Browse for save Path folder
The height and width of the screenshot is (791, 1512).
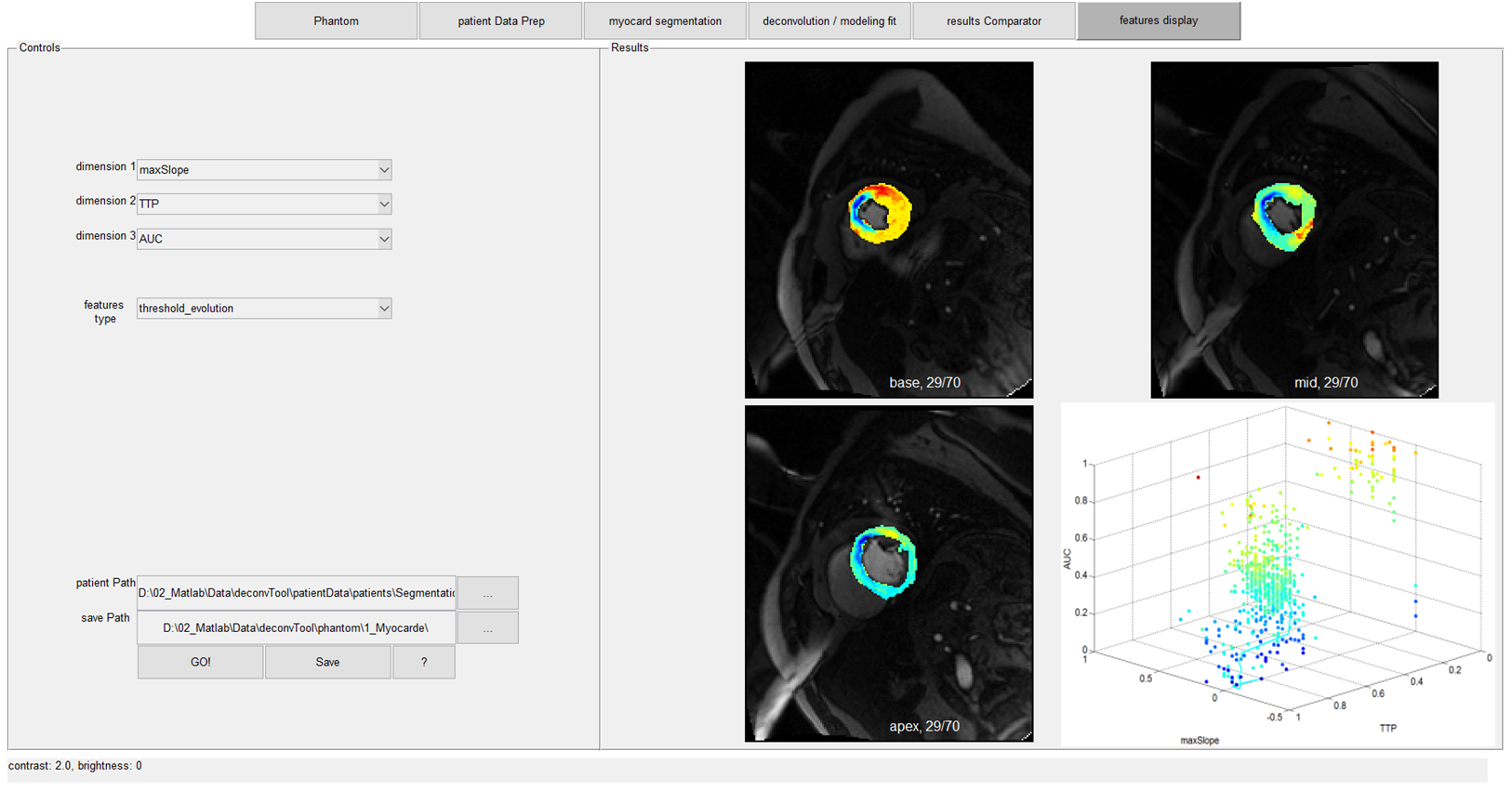tap(487, 628)
